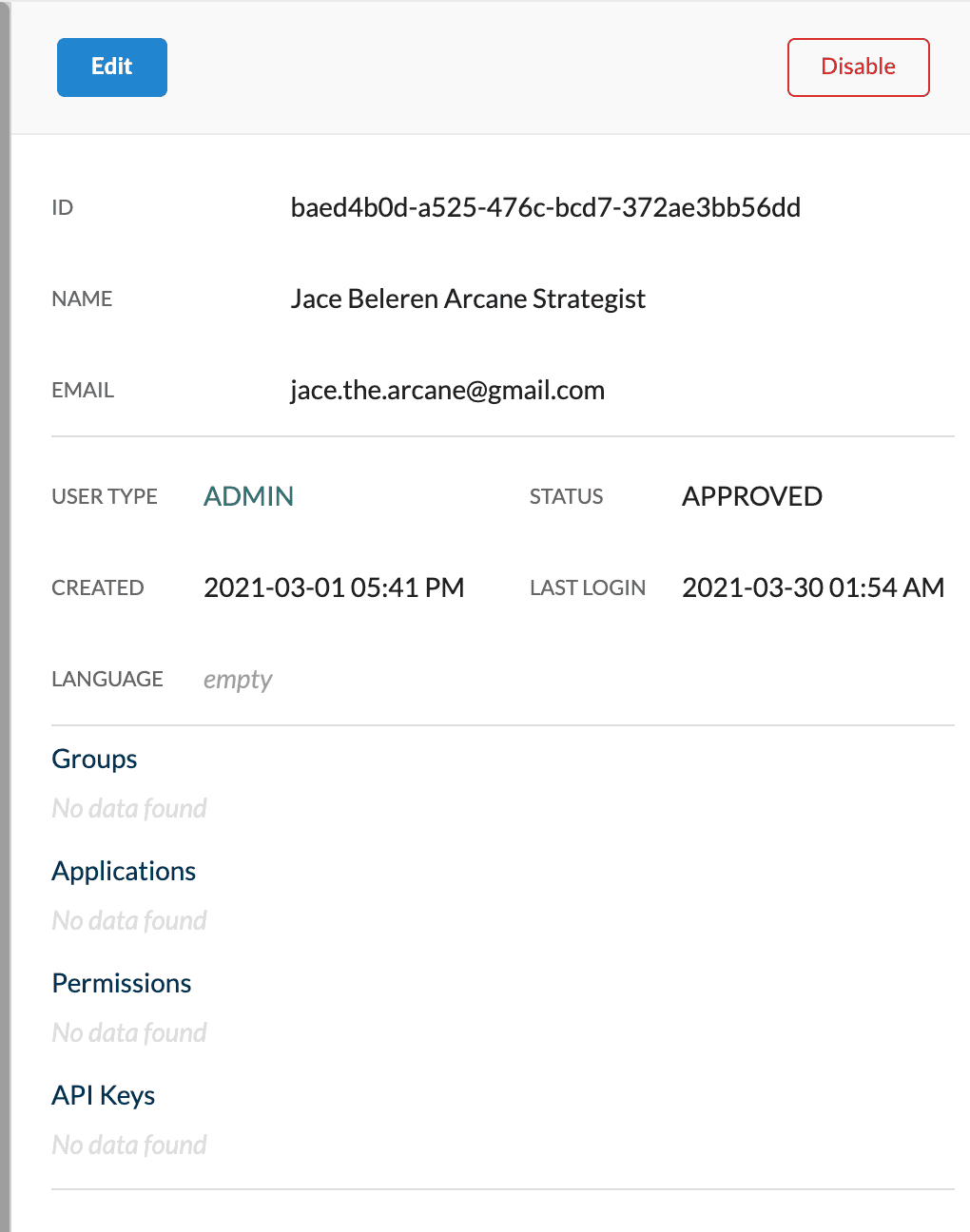
Task: Click No data found under API Keys
Action: (129, 1145)
